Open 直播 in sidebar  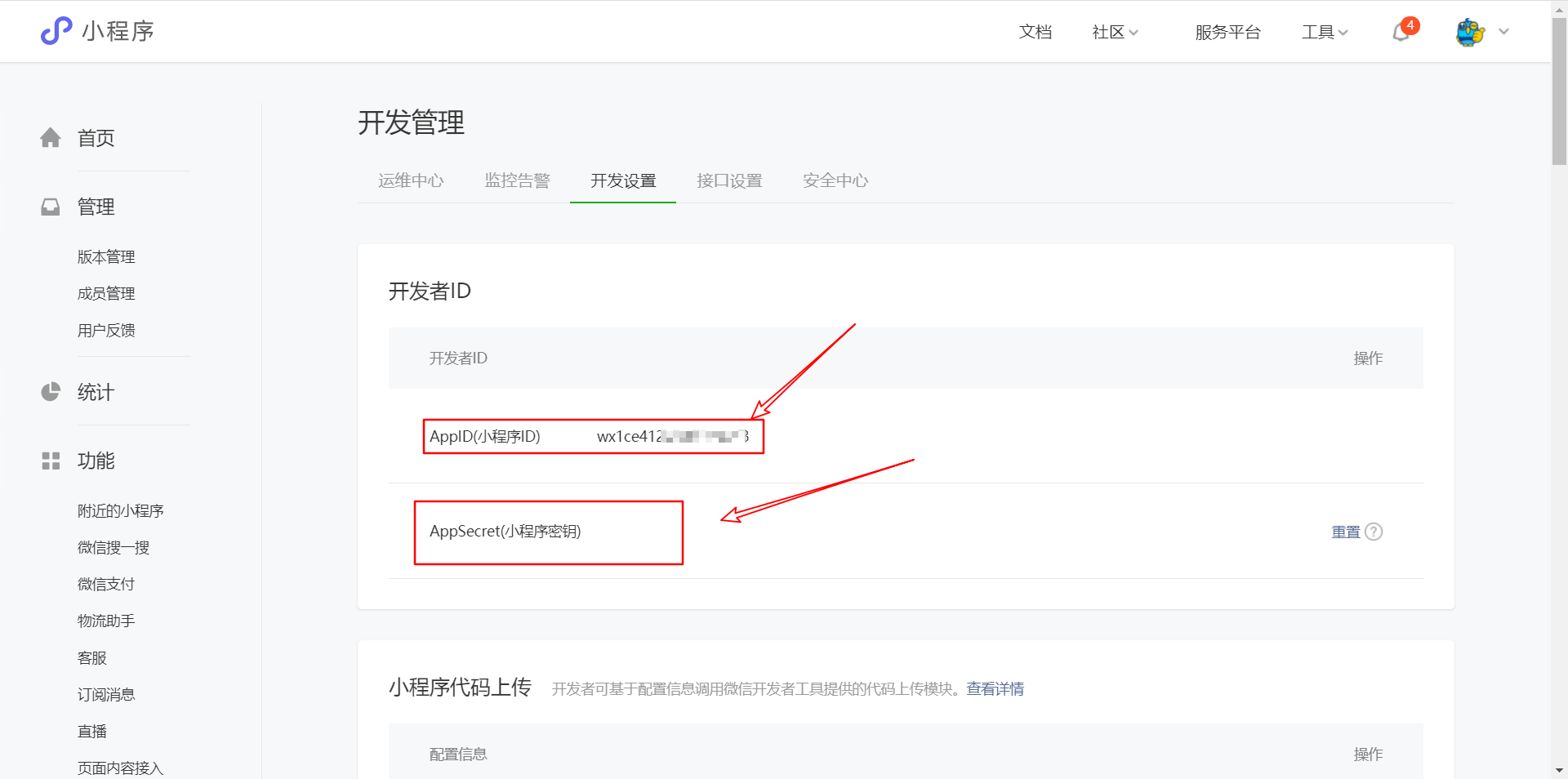[x=91, y=731]
